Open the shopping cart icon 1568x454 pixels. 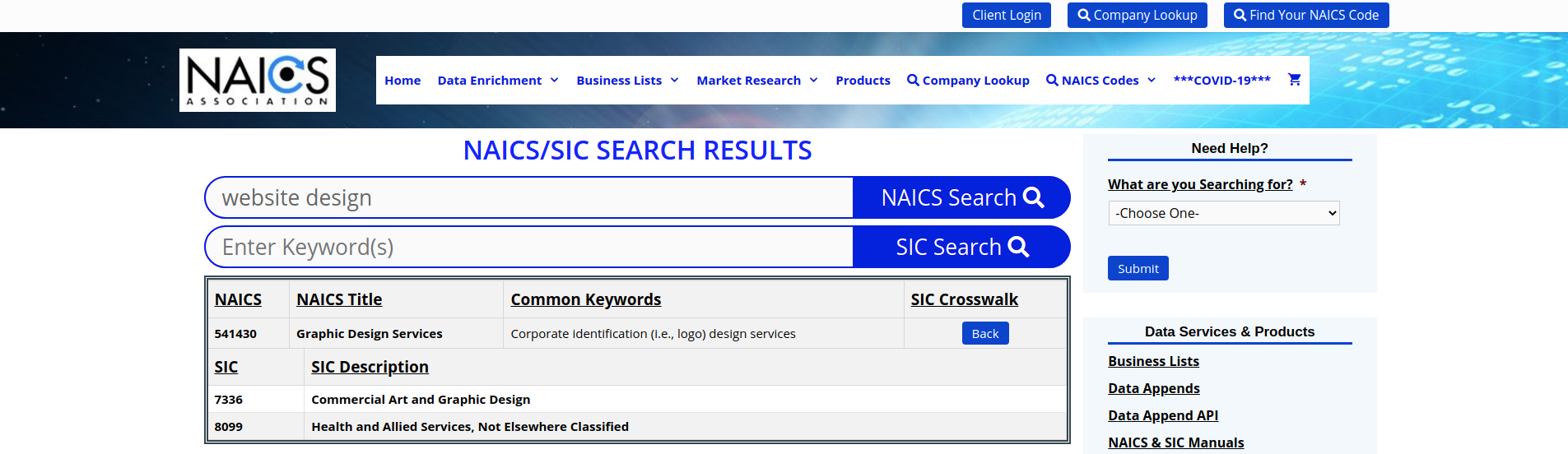[x=1294, y=80]
